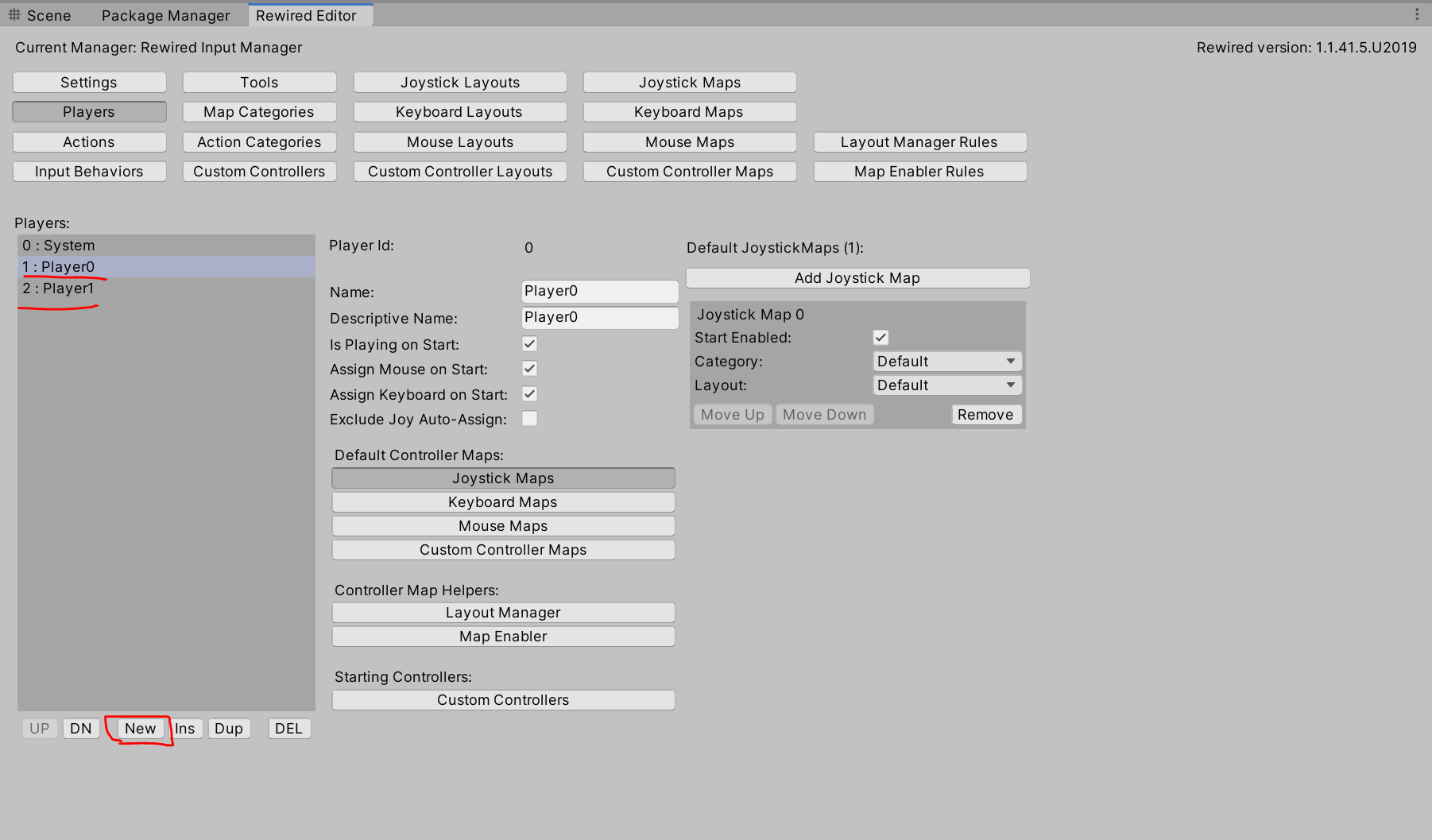Open top navigation Custom Controller Maps button

[690, 172]
